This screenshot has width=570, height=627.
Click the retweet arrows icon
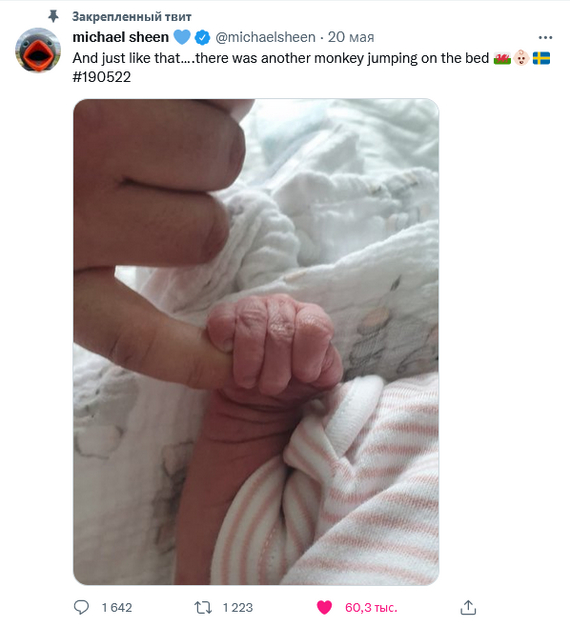coord(203,607)
